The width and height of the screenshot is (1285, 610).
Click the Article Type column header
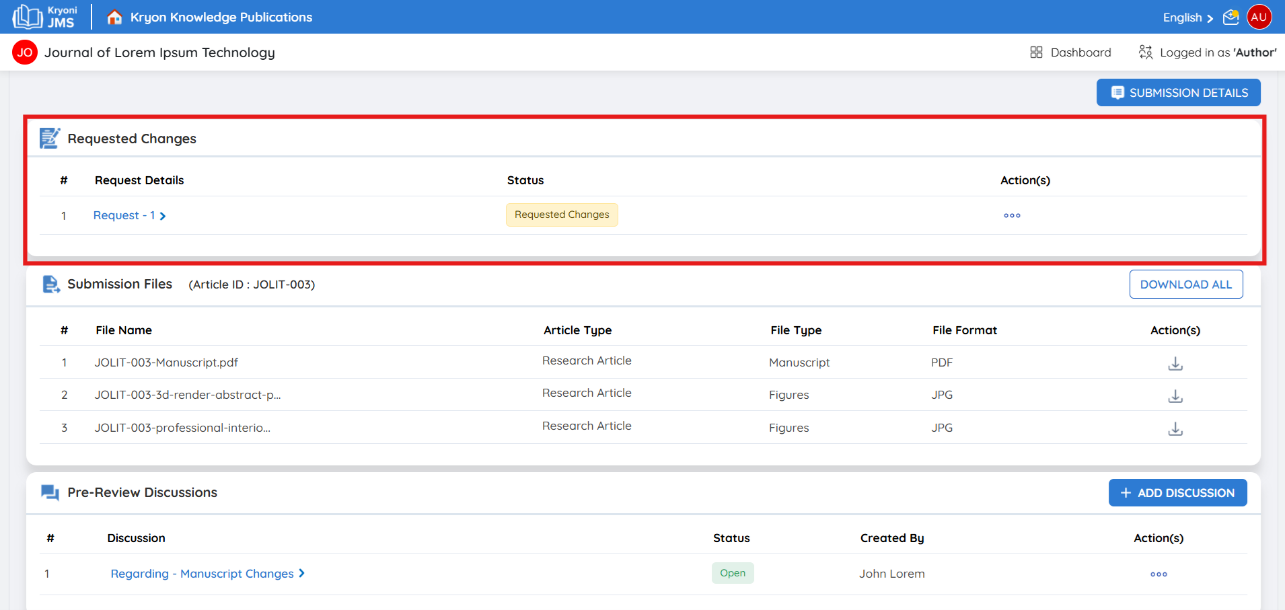pyautogui.click(x=578, y=330)
